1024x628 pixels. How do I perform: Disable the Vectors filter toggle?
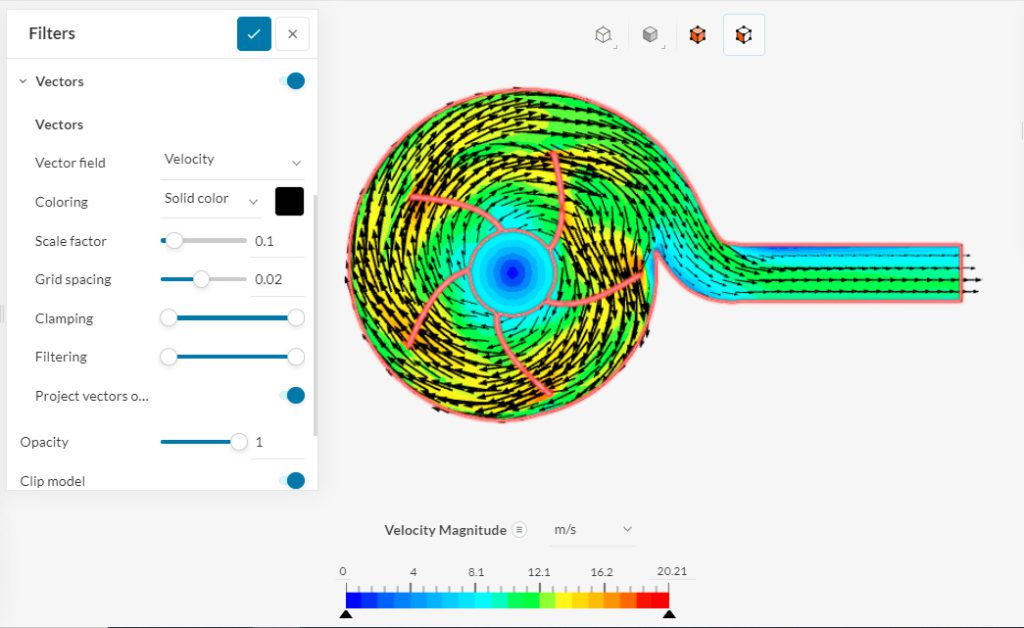point(293,81)
